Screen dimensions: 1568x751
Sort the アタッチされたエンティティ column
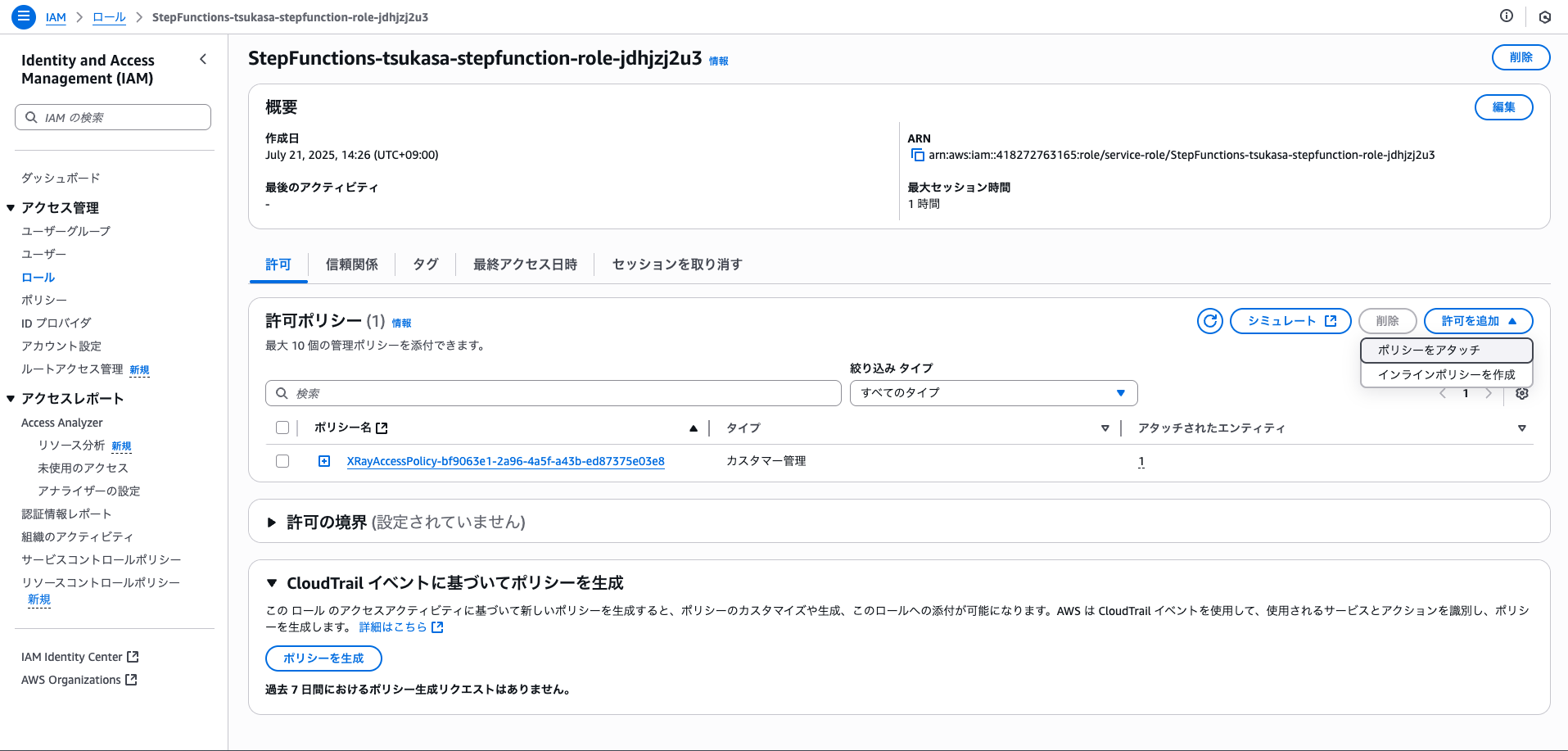click(1522, 428)
